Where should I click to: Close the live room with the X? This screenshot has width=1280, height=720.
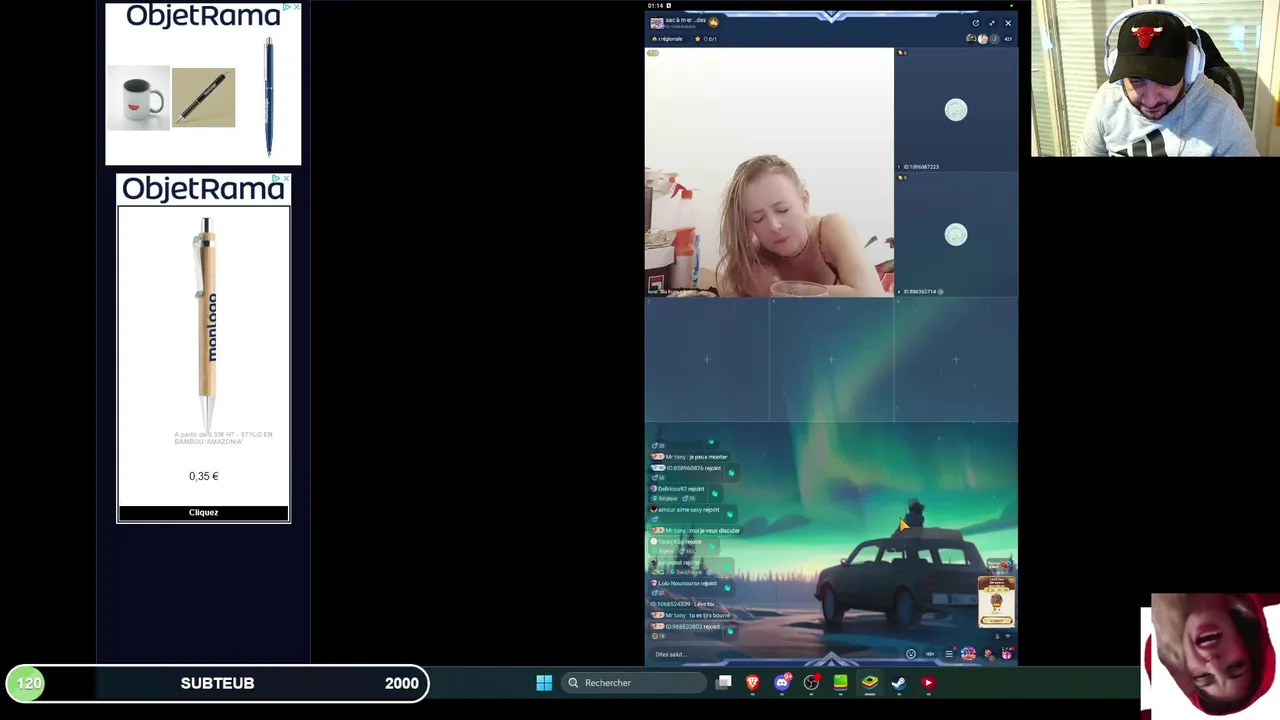[x=1008, y=23]
